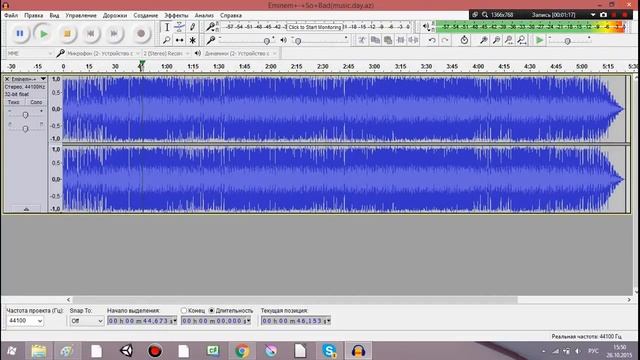
Task: Click the horizontal scrollbar under tracks
Action: click(x=295, y=300)
